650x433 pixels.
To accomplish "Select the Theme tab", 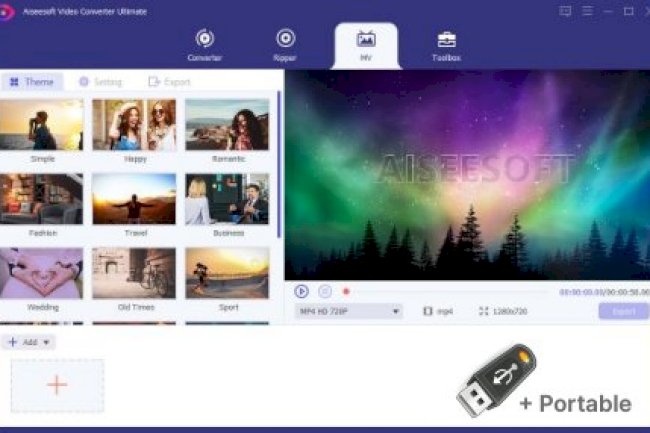I will click(32, 82).
